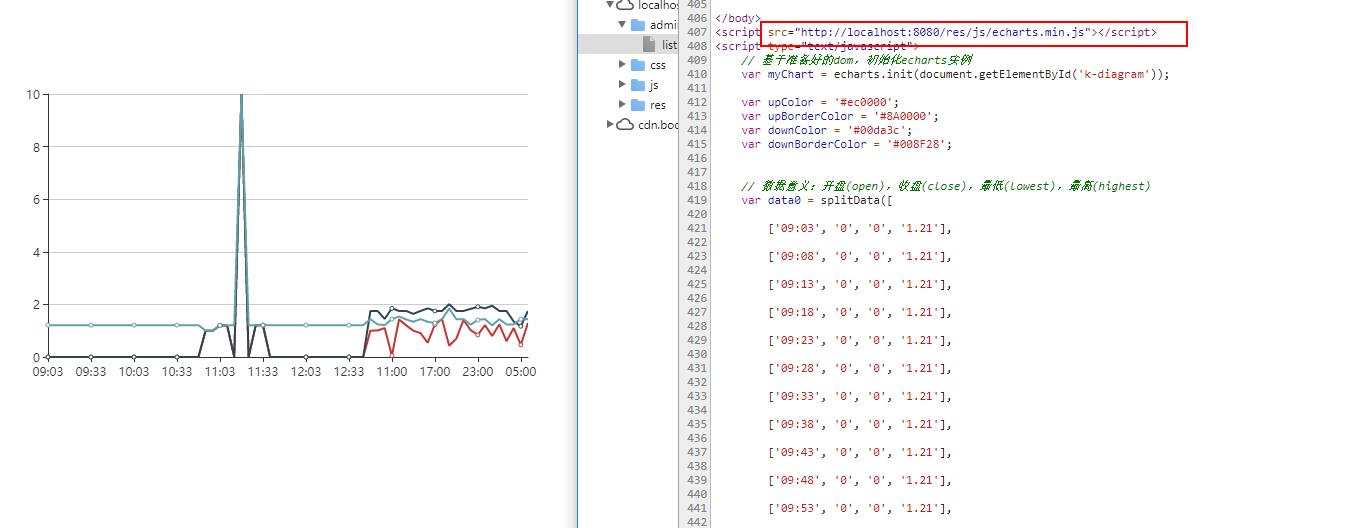The height and width of the screenshot is (528, 1347).
Task: Click the admin folder icon
Action: coord(638,25)
